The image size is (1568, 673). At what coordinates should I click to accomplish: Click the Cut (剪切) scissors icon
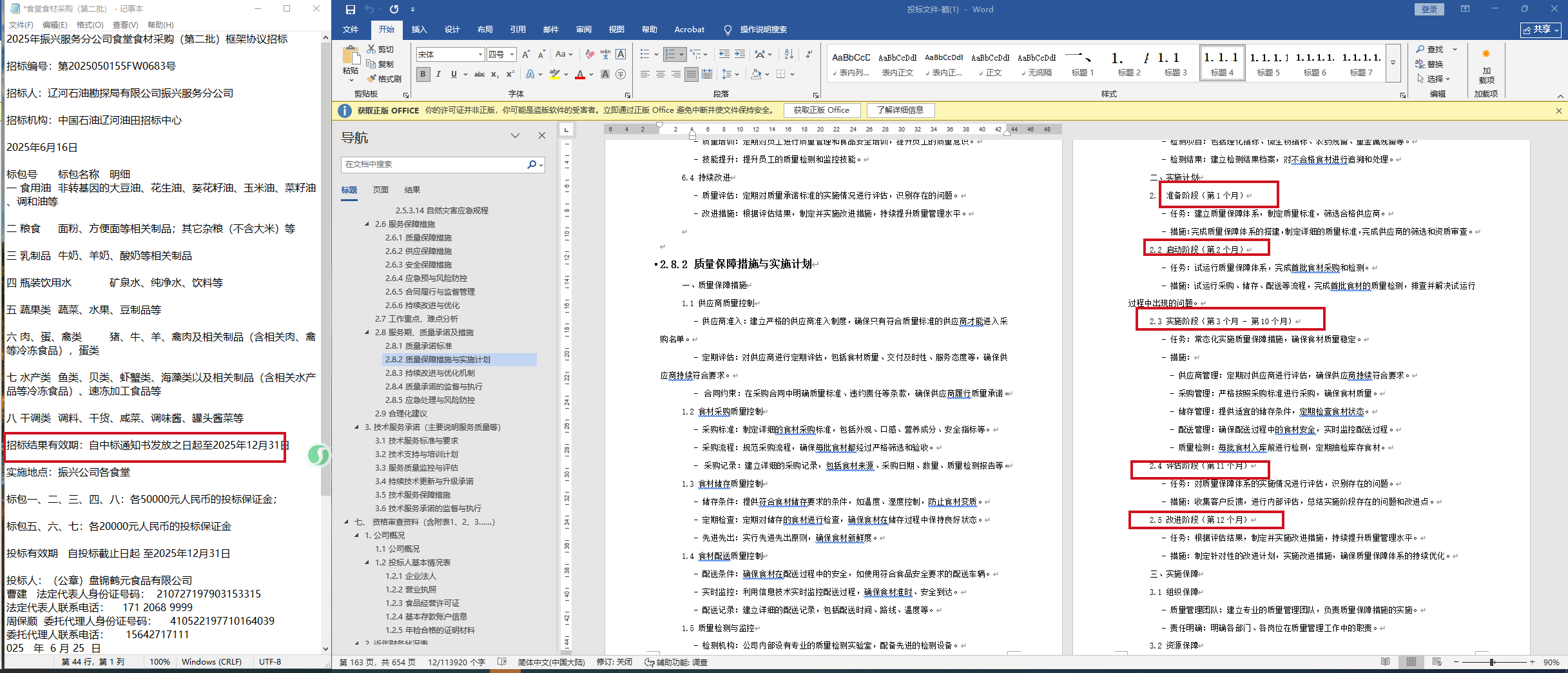pyautogui.click(x=371, y=49)
